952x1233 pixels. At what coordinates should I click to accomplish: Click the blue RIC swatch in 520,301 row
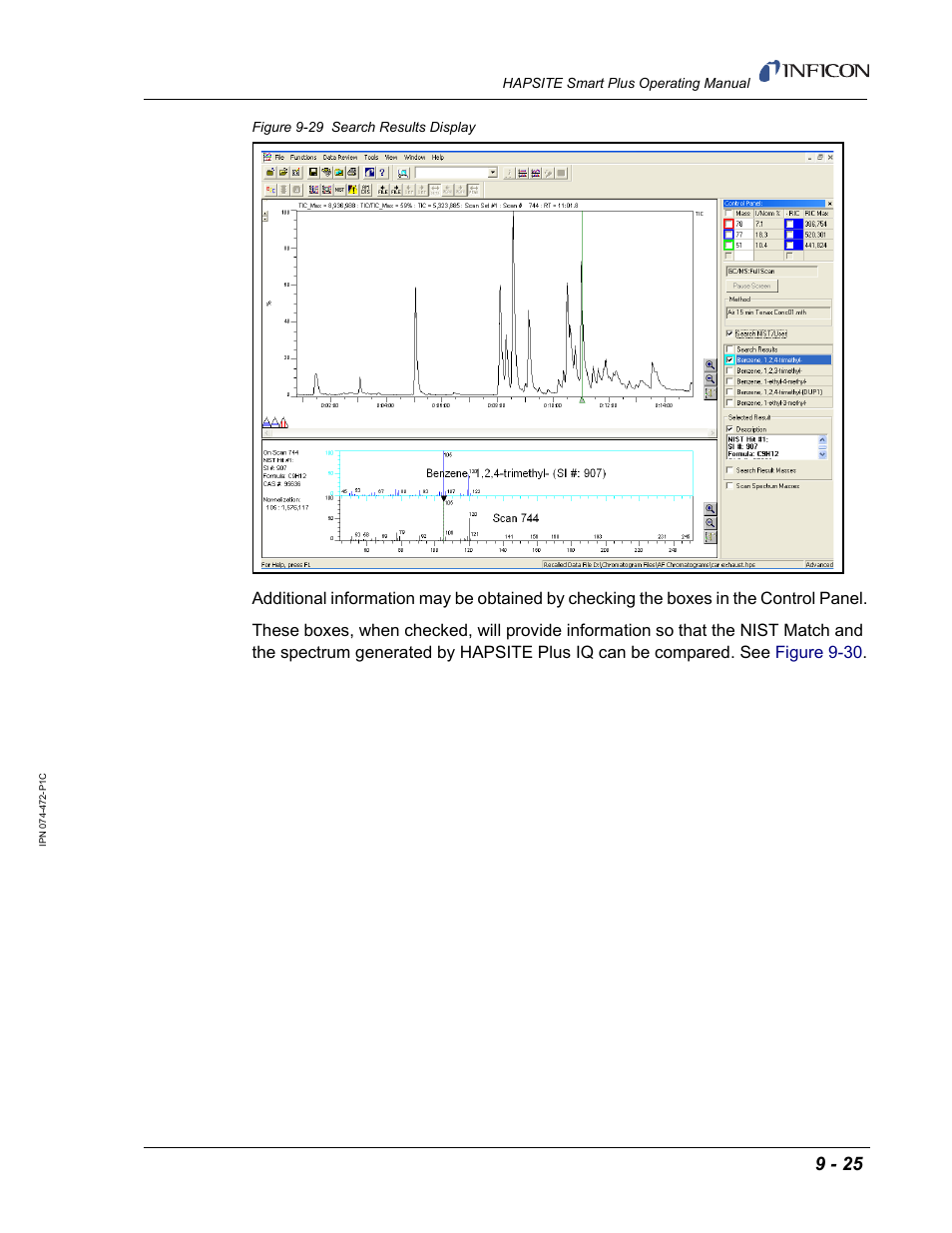pyautogui.click(x=793, y=235)
